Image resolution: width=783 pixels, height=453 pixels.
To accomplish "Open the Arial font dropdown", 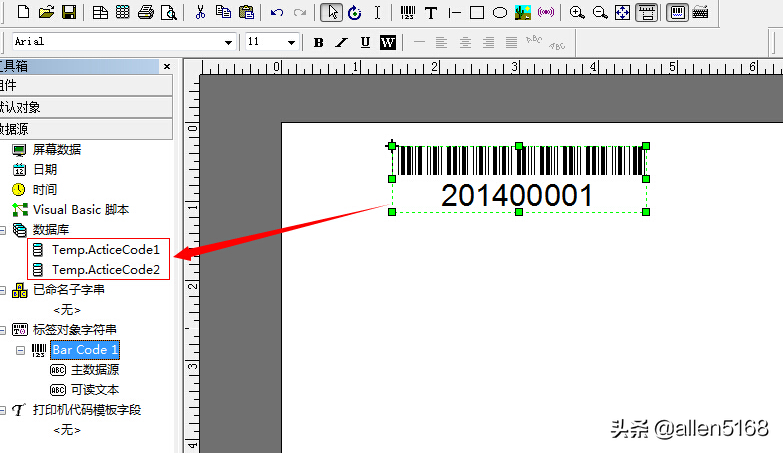I will click(228, 42).
